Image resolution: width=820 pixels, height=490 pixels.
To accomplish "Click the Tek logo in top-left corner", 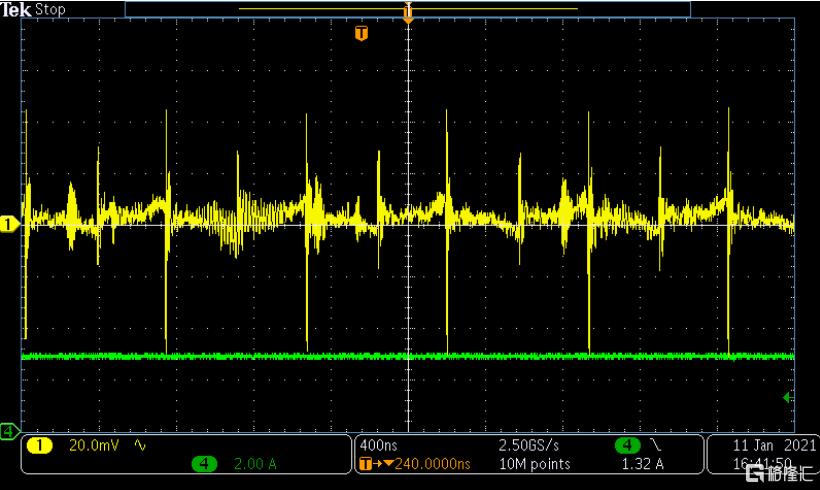I will point(16,9).
